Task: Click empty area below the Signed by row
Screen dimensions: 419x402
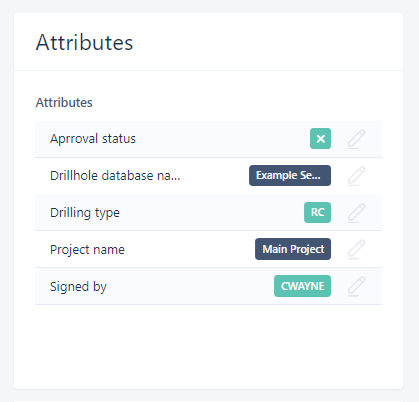Action: 208,343
